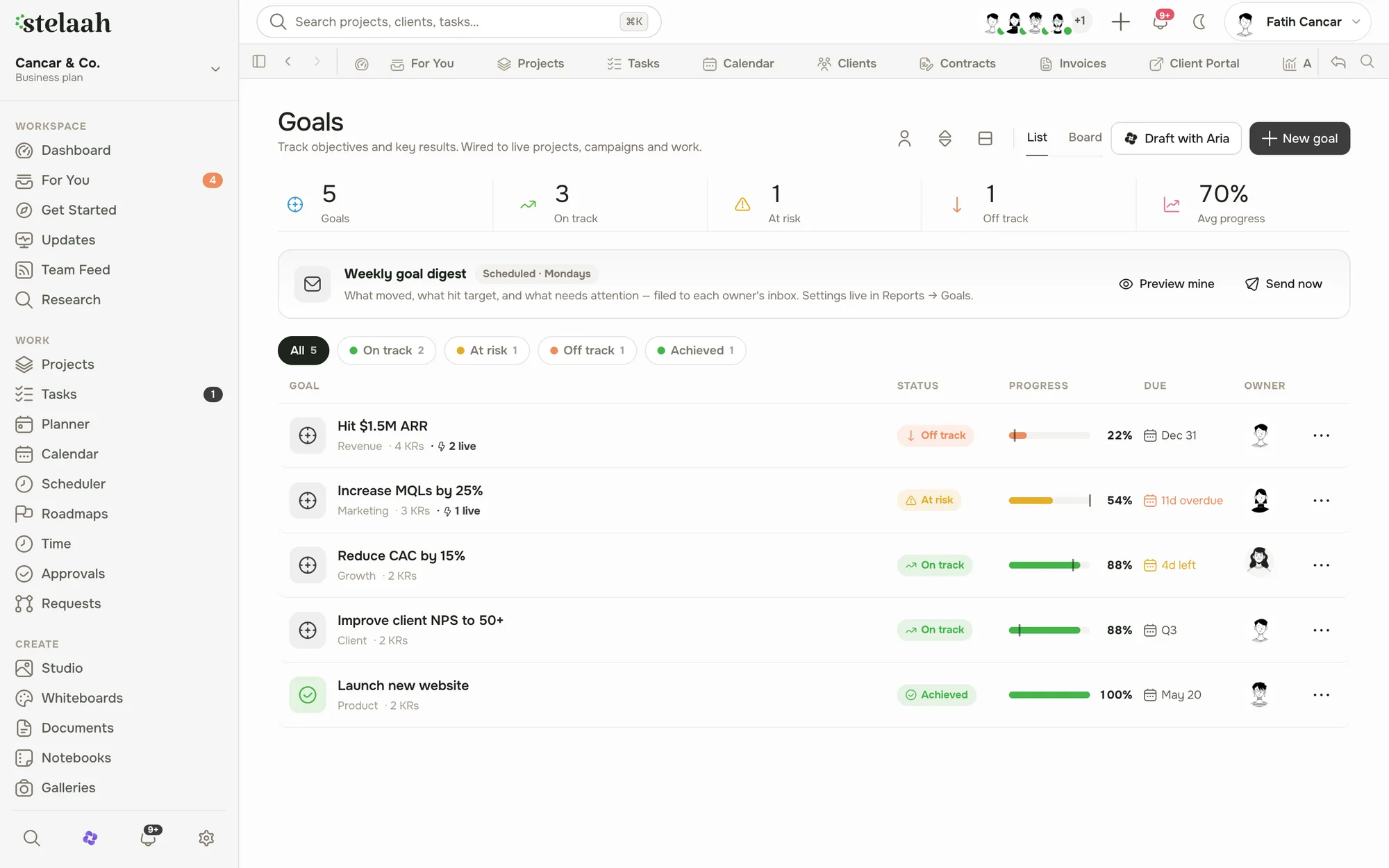This screenshot has height=868, width=1389.
Task: Open the Client Portal tab
Action: [1195, 63]
